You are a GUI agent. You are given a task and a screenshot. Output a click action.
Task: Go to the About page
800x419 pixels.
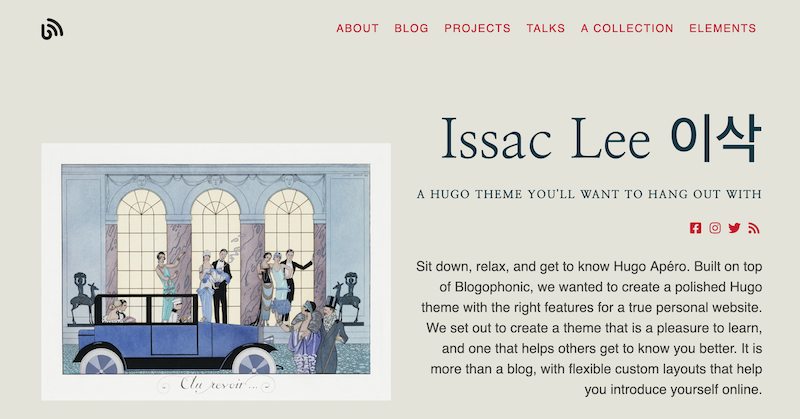[357, 28]
